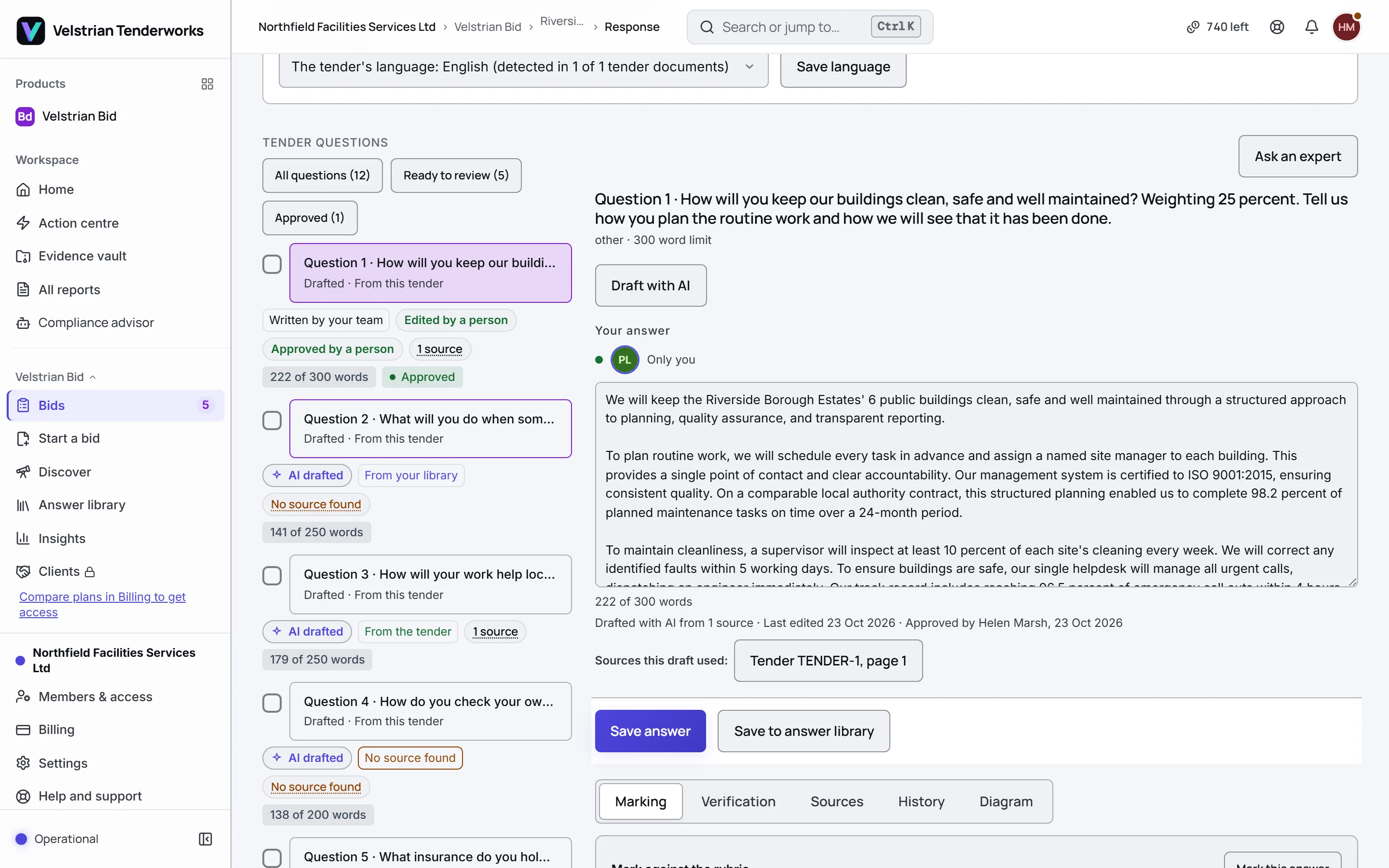Click into the answer text area
1389x868 pixels.
(x=976, y=485)
